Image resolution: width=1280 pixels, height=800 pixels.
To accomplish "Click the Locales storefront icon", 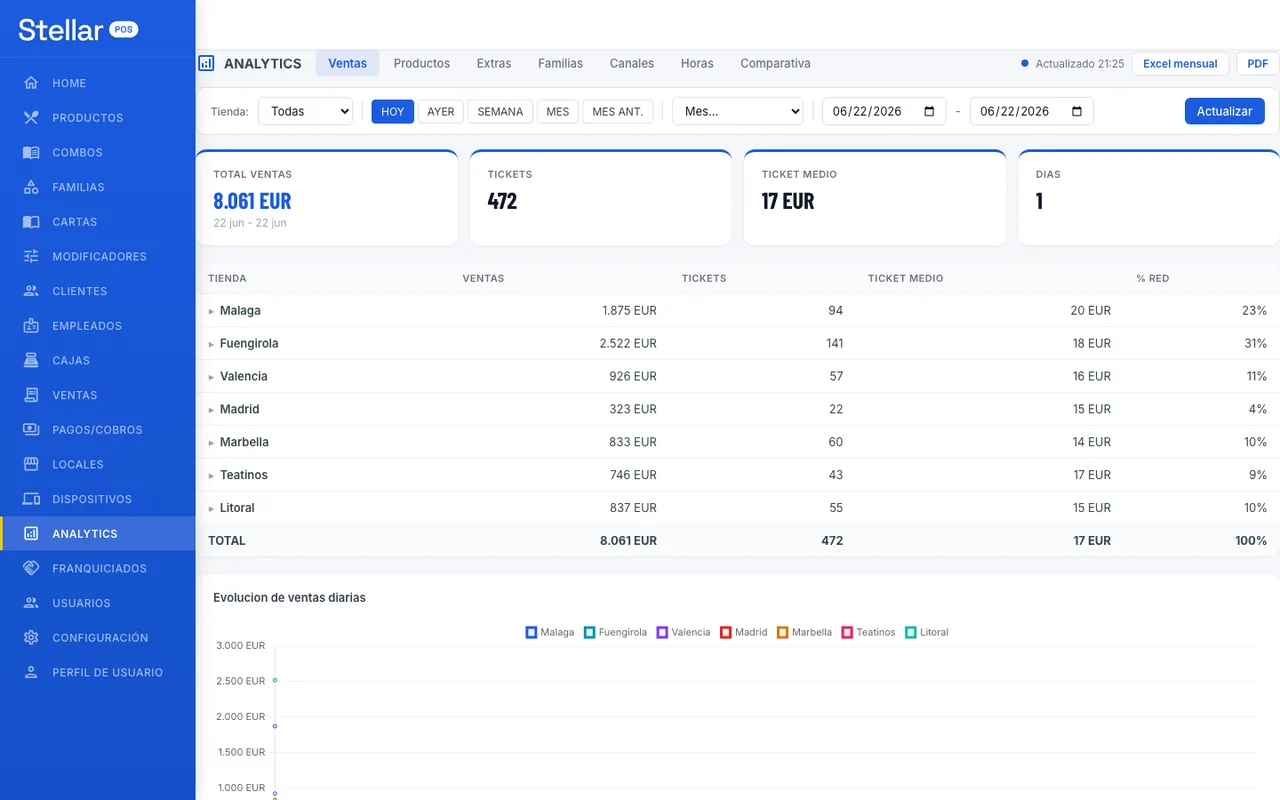I will pos(31,464).
